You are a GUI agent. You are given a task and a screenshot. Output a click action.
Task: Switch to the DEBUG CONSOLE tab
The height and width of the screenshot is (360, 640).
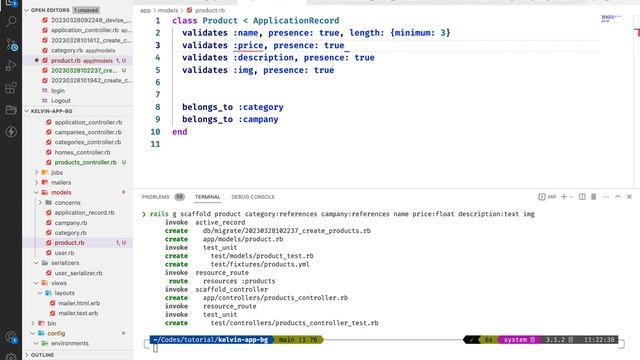(253, 197)
